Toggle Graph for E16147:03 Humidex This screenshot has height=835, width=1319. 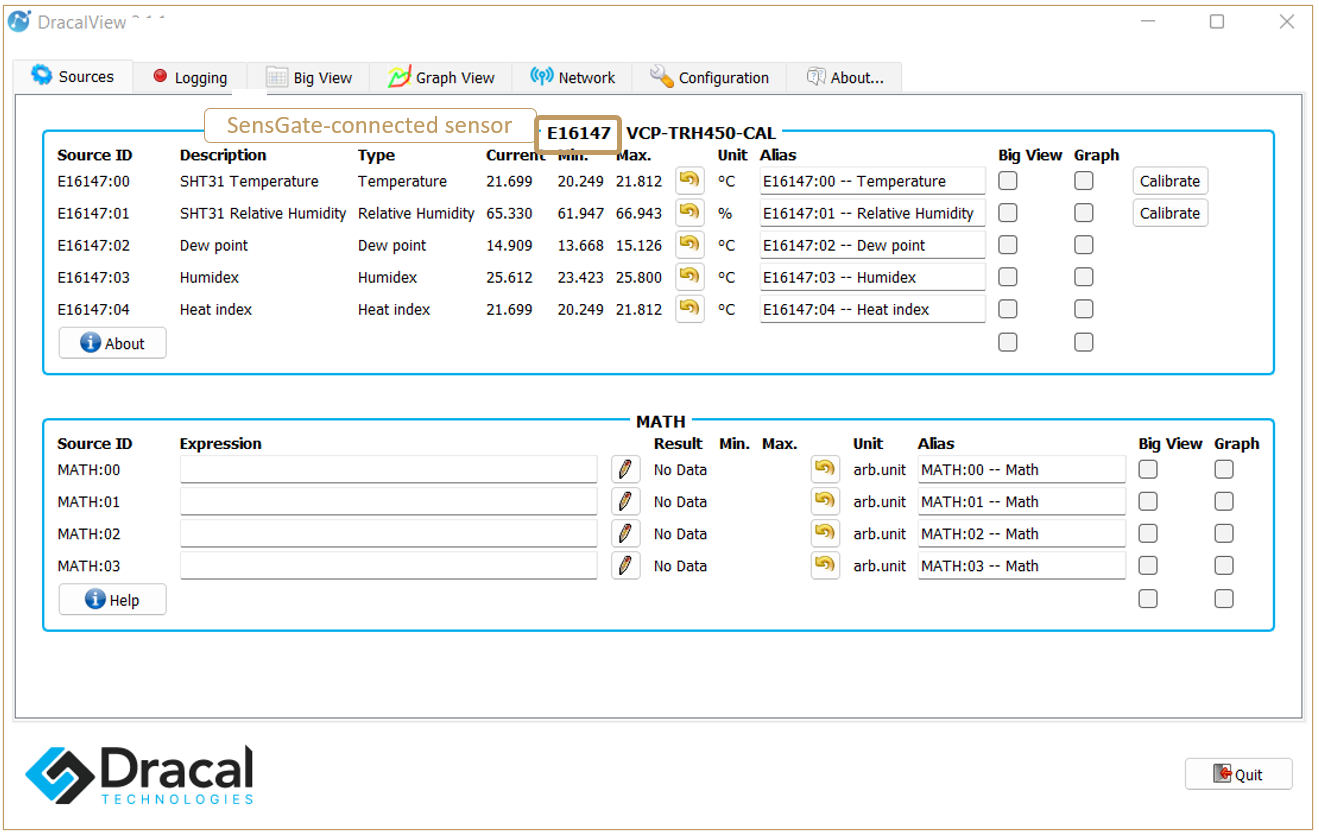pos(1084,277)
